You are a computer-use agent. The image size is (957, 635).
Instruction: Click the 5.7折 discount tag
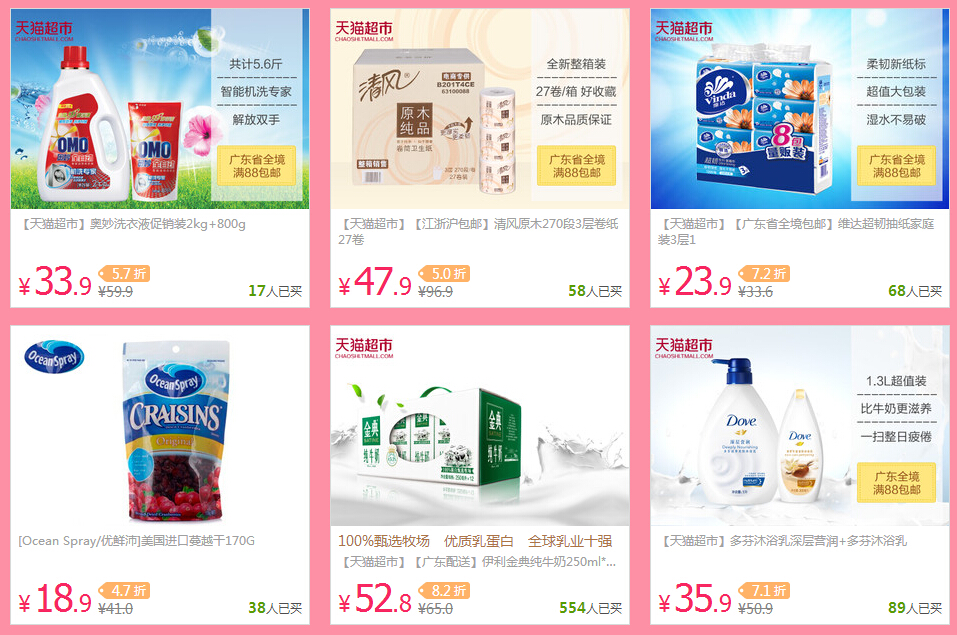(x=125, y=273)
